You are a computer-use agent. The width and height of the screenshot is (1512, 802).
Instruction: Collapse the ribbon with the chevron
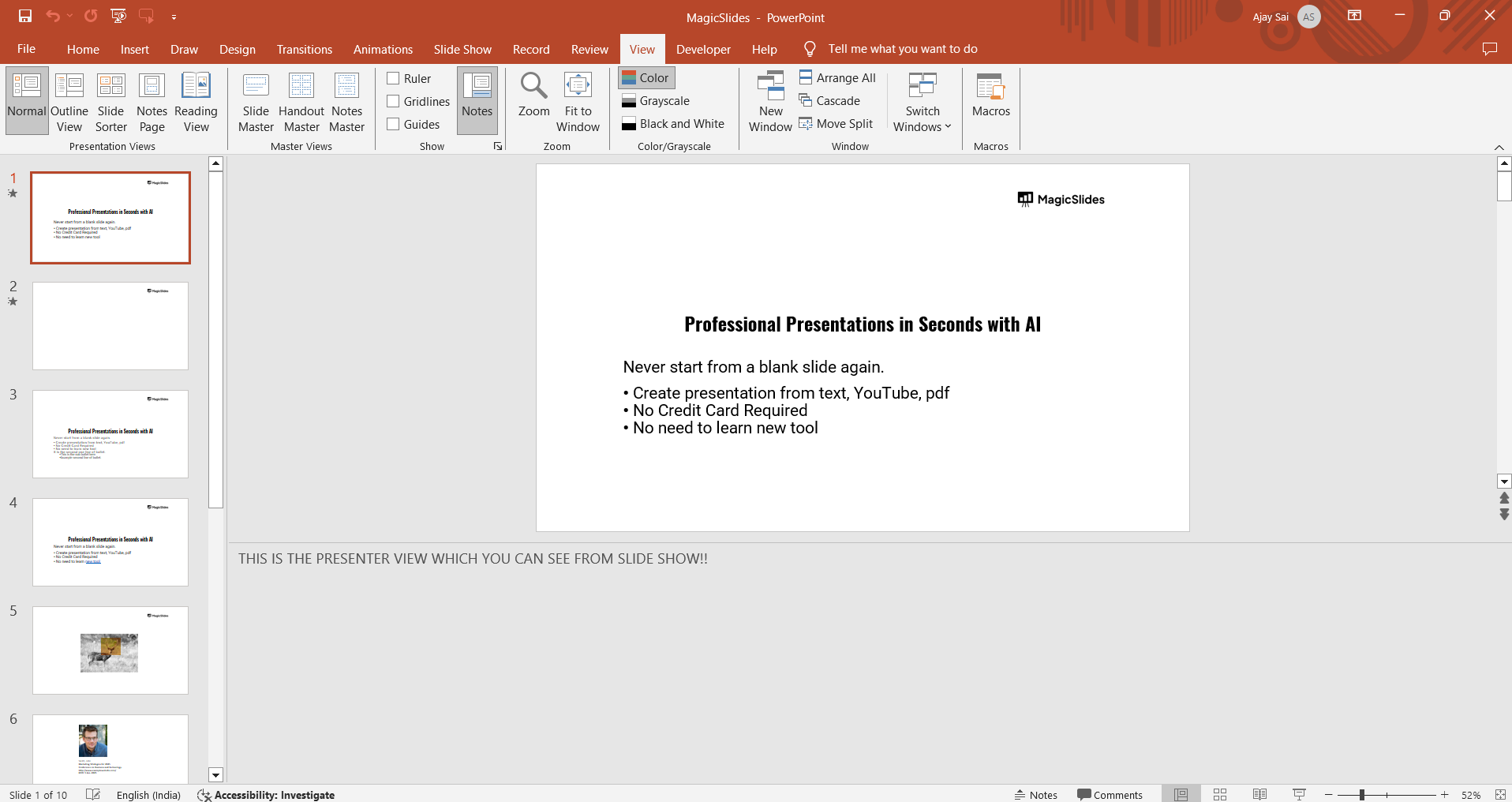pos(1499,147)
